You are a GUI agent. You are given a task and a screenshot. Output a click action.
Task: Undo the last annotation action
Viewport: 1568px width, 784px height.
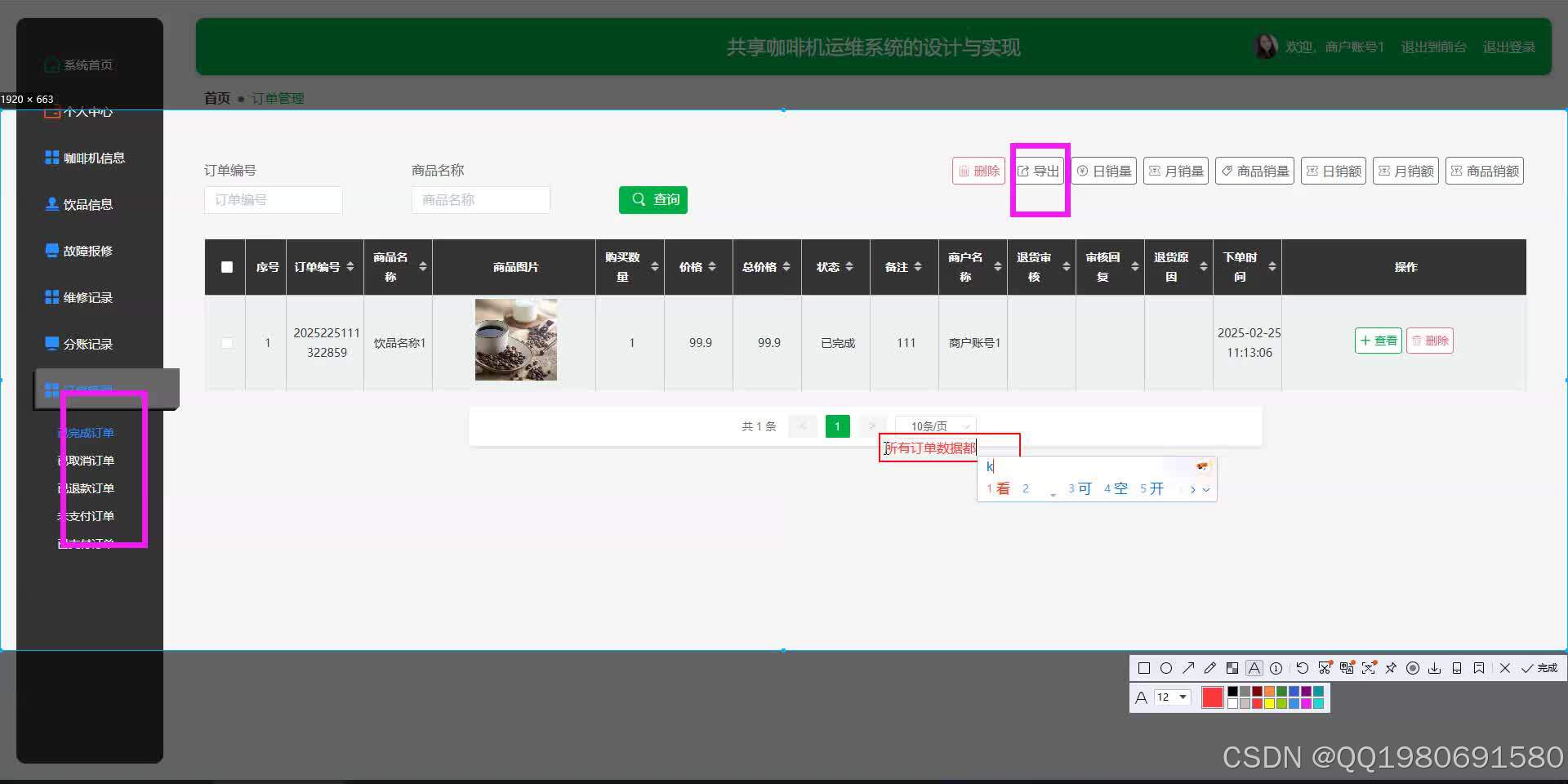[1303, 668]
